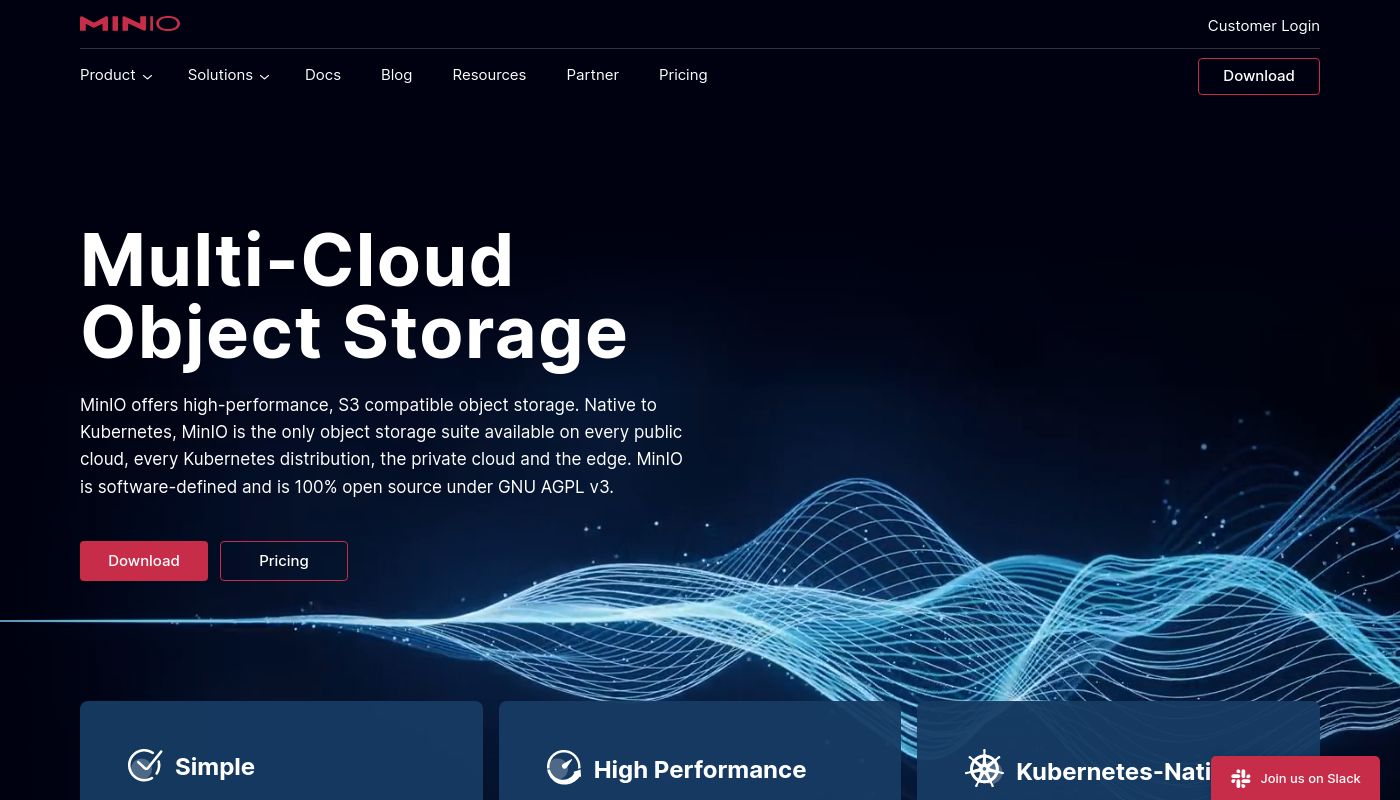
Task: Expand the Product menu chevron
Action: 147,77
